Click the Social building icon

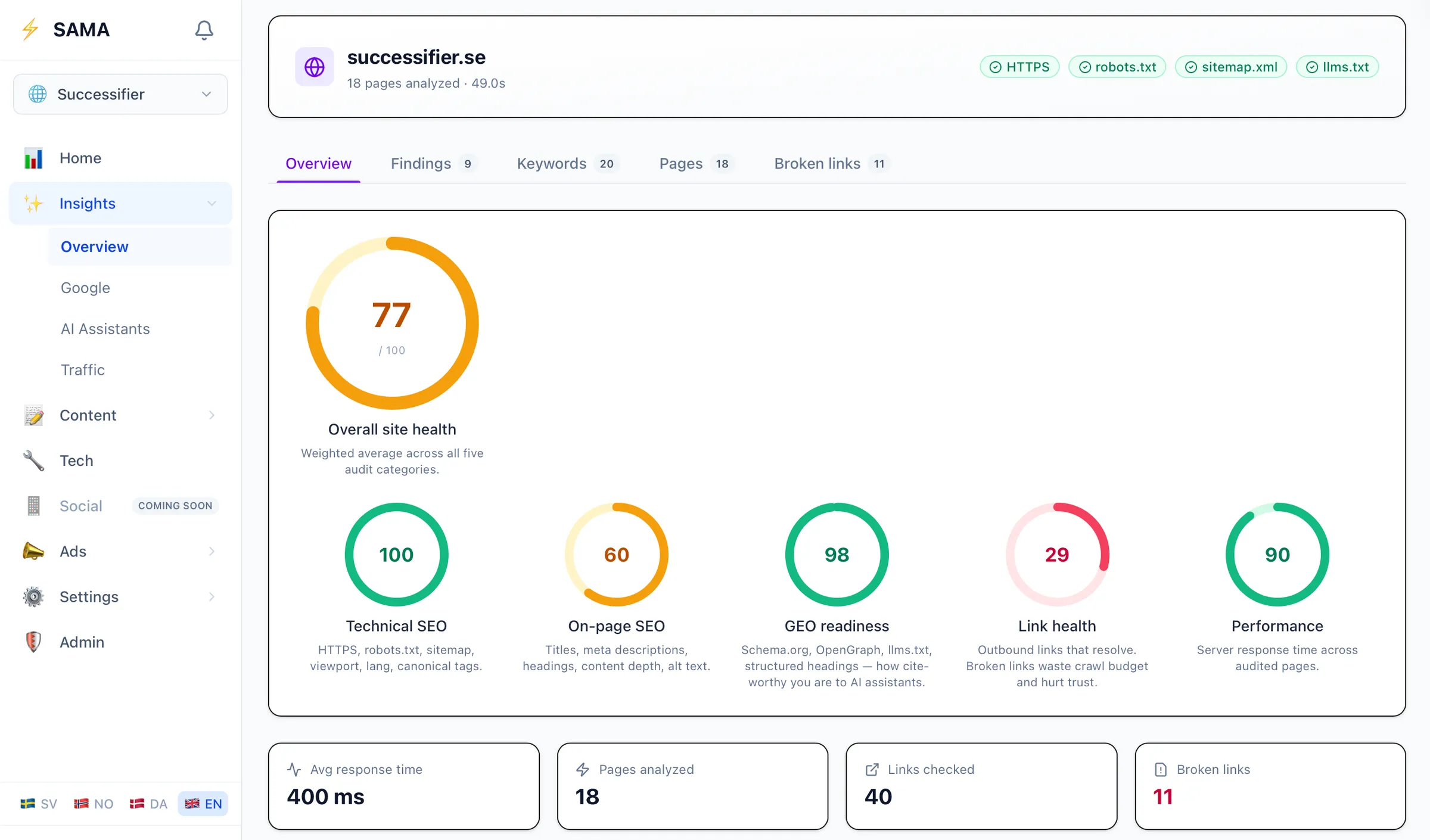pos(33,506)
